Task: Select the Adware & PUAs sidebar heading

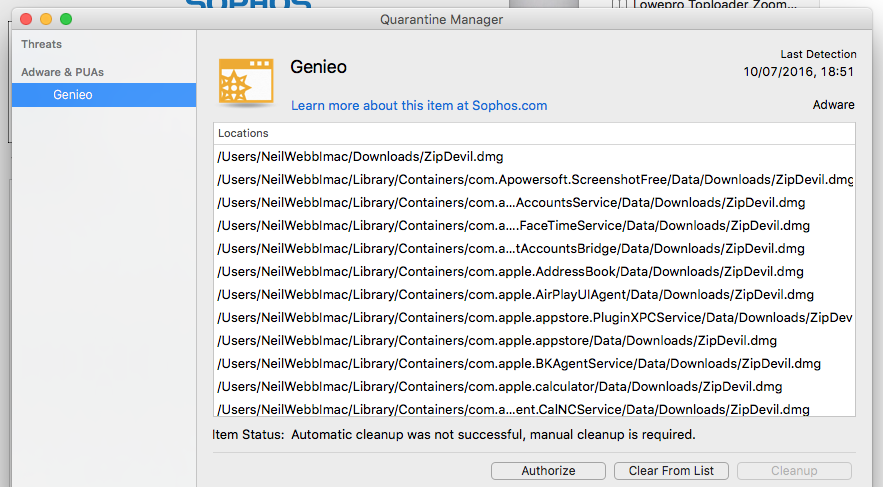Action: (63, 72)
